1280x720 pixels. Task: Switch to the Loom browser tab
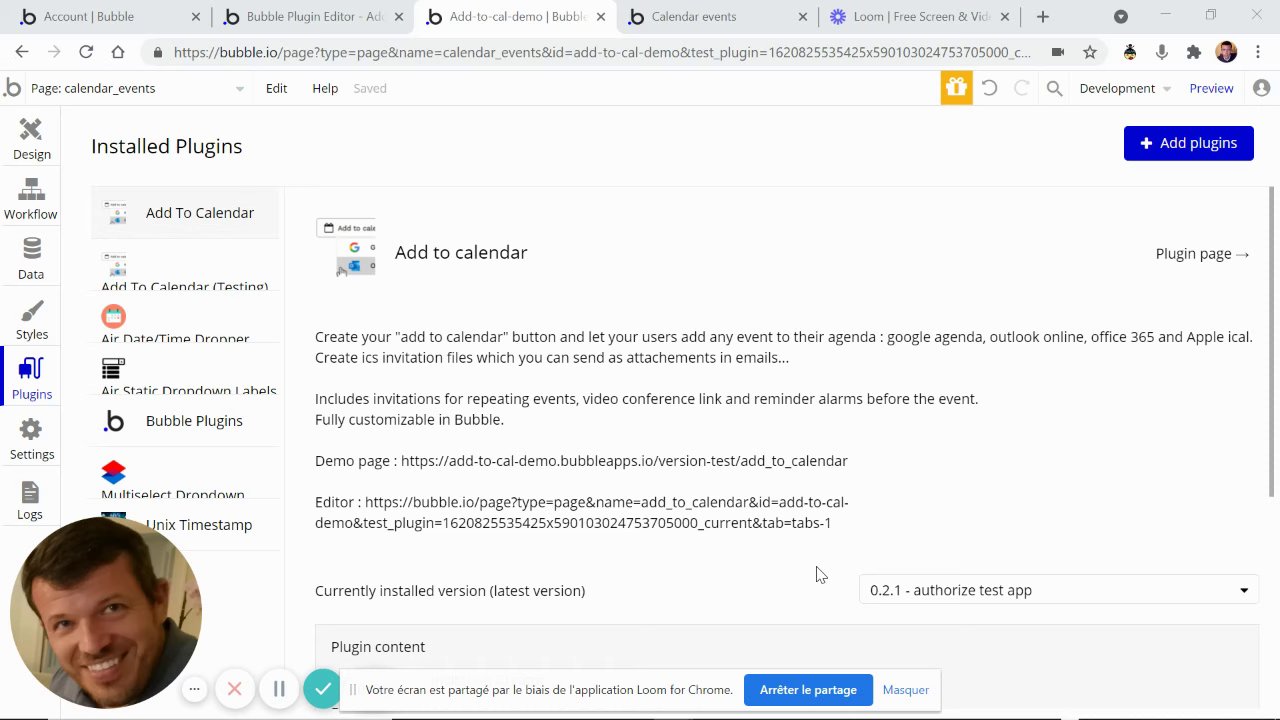[x=919, y=17]
